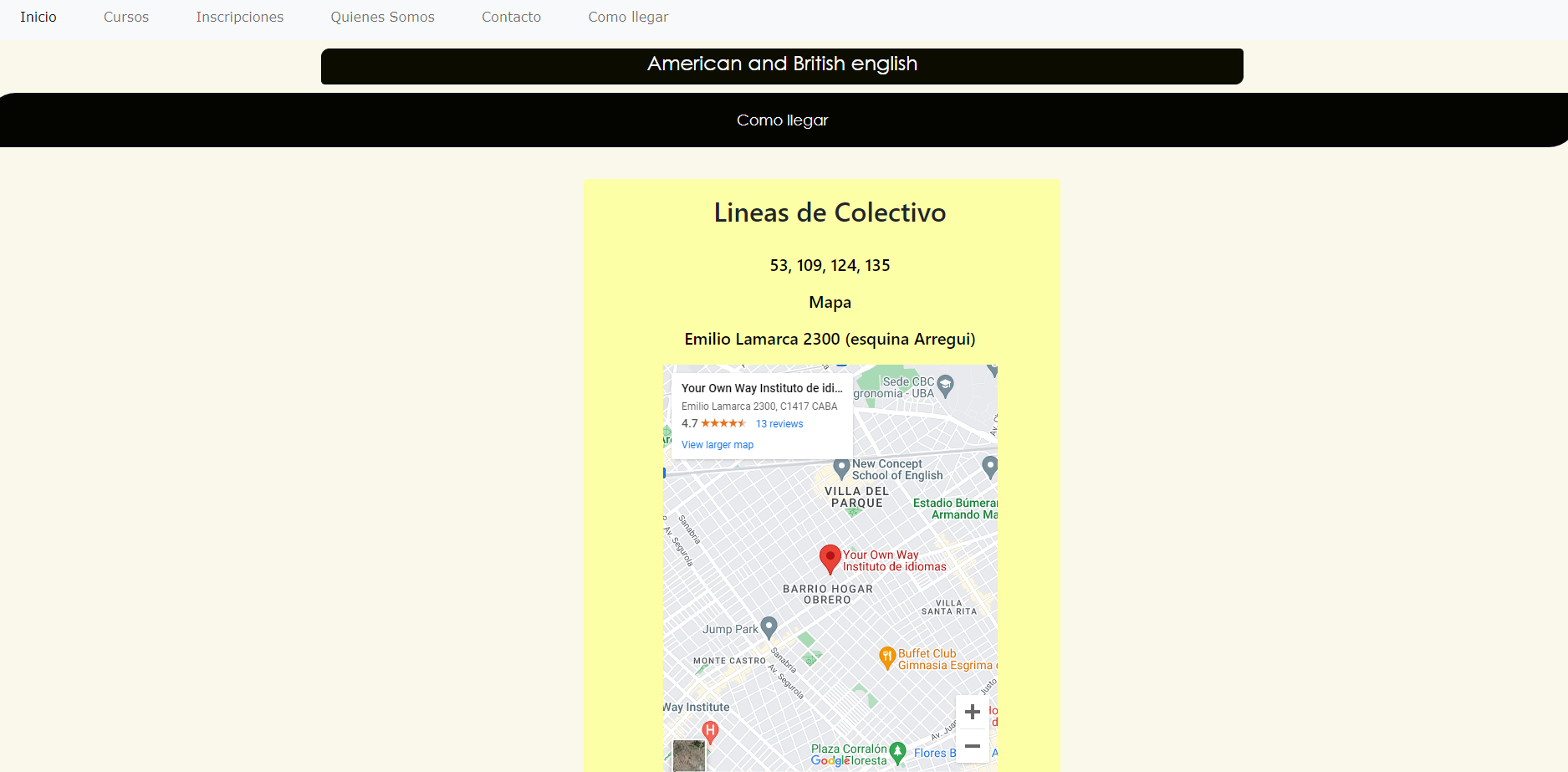This screenshot has width=1568, height=772.
Task: Zoom in the map with plus button
Action: (x=973, y=712)
